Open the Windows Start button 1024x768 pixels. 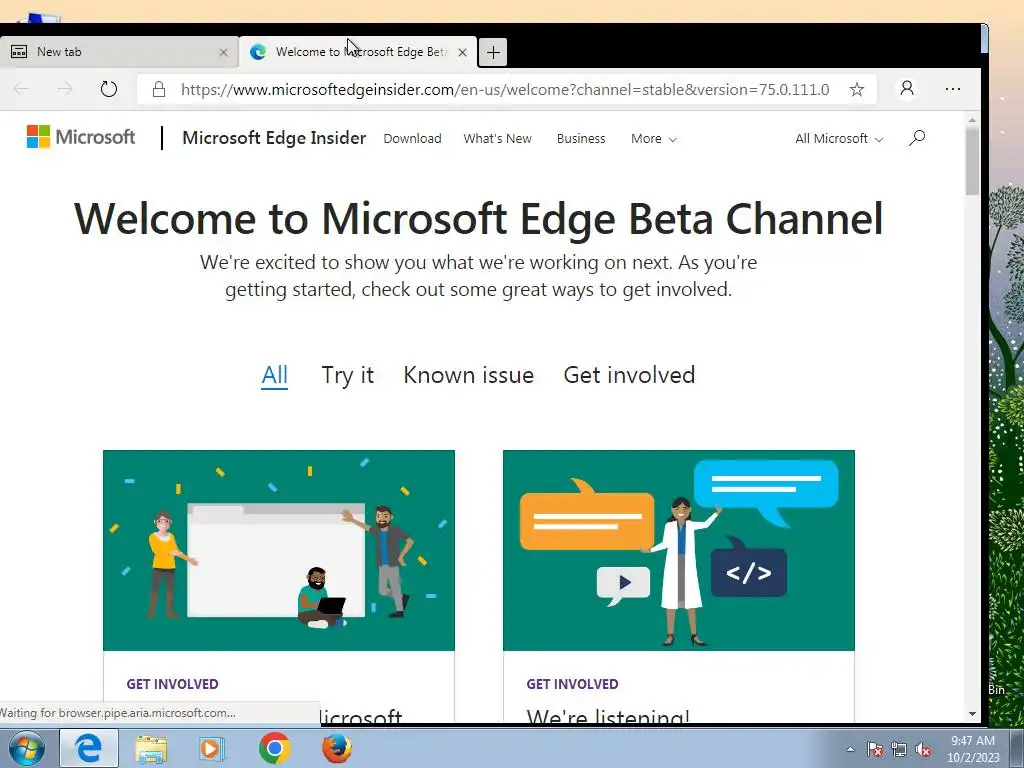tap(26, 748)
